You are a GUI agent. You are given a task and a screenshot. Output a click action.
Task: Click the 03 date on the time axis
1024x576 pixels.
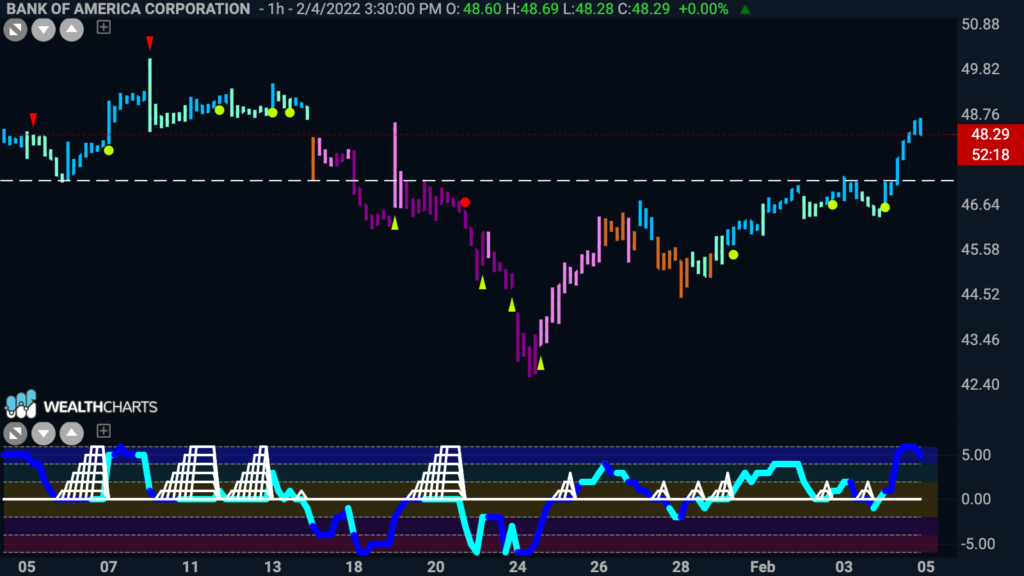point(844,567)
